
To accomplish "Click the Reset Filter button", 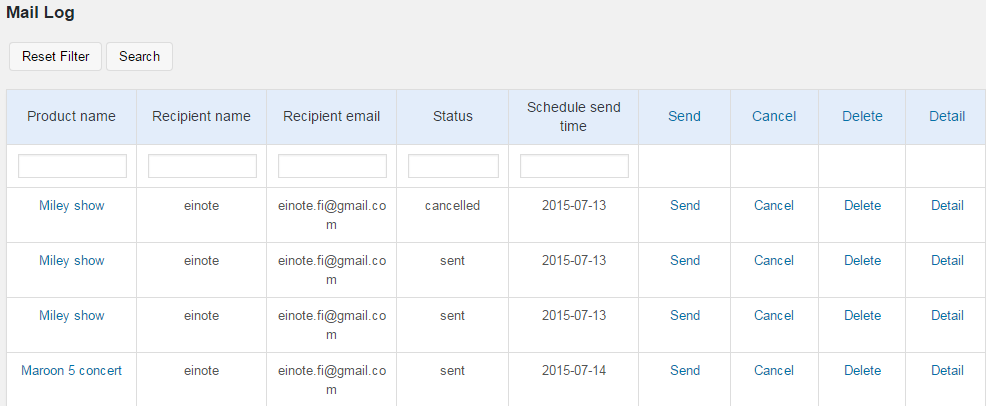I will (56, 57).
